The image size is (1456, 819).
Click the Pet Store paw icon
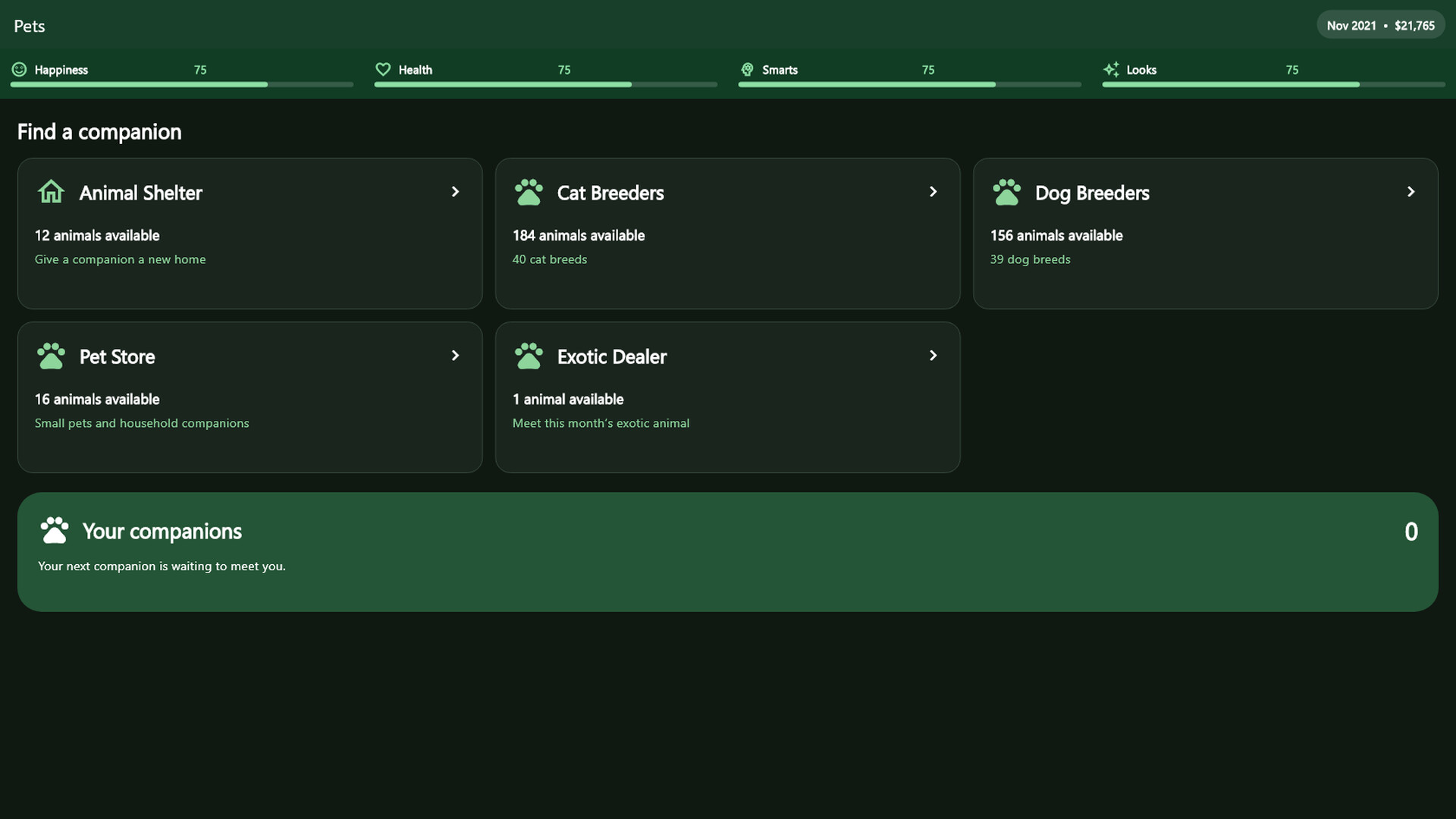(51, 356)
